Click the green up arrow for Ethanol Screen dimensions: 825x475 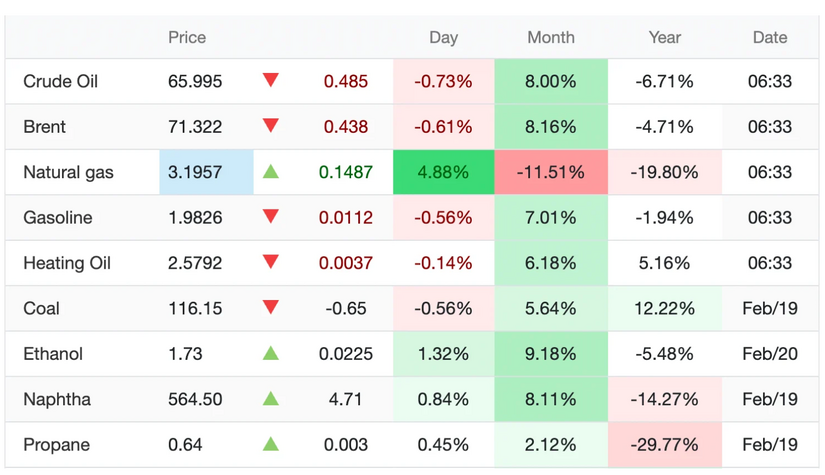[x=270, y=354]
